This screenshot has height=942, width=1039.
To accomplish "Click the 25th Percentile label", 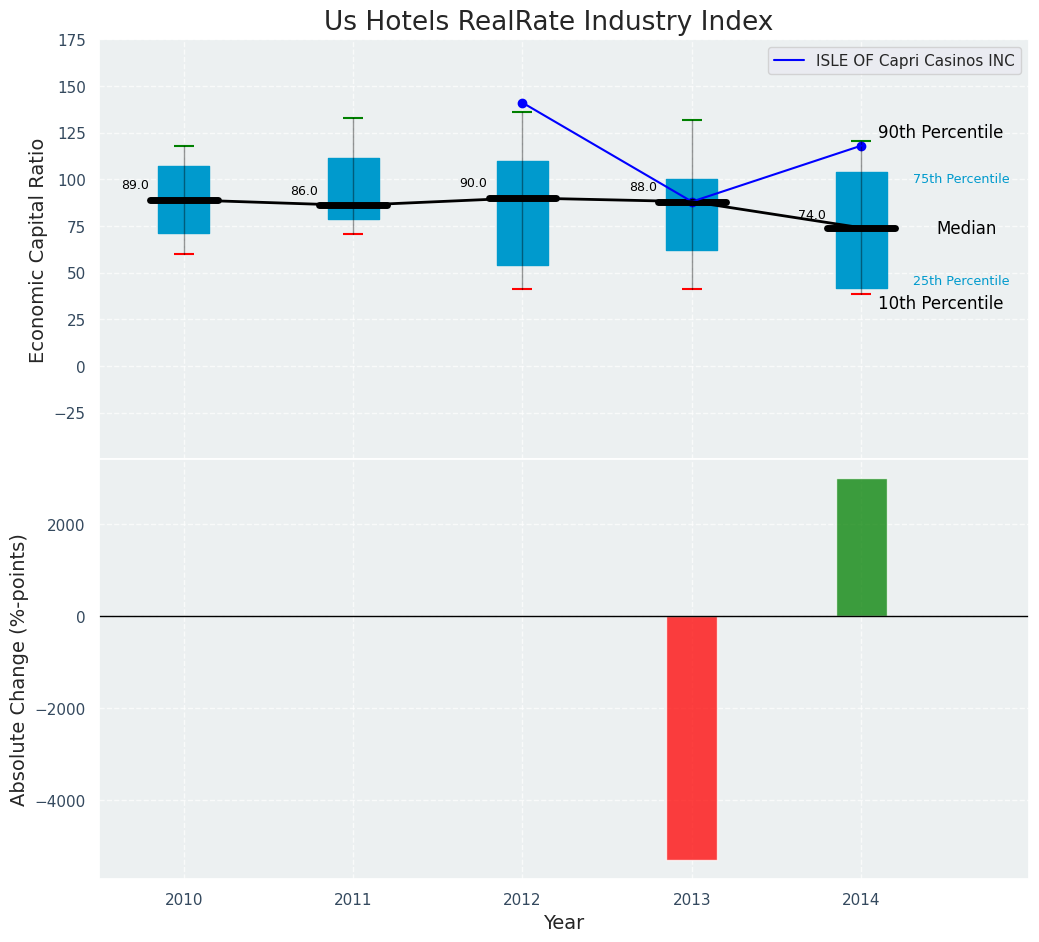I will 961,281.
